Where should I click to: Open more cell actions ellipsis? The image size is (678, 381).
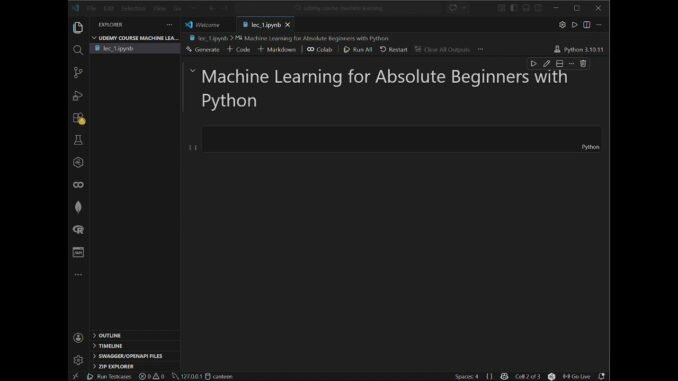[x=571, y=64]
